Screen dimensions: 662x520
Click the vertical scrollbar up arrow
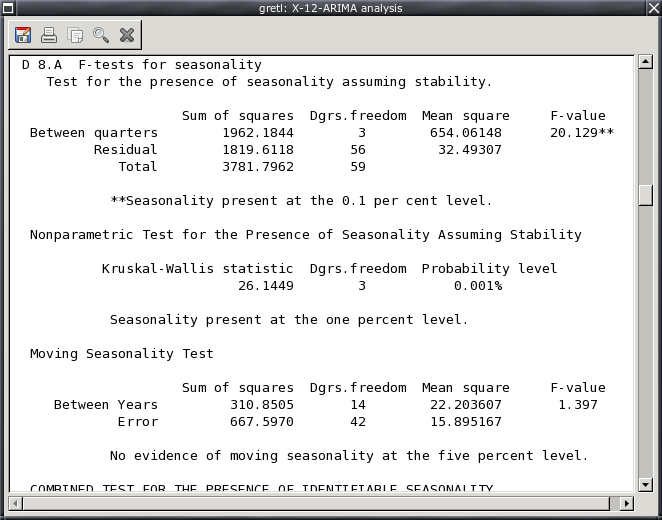(x=645, y=64)
